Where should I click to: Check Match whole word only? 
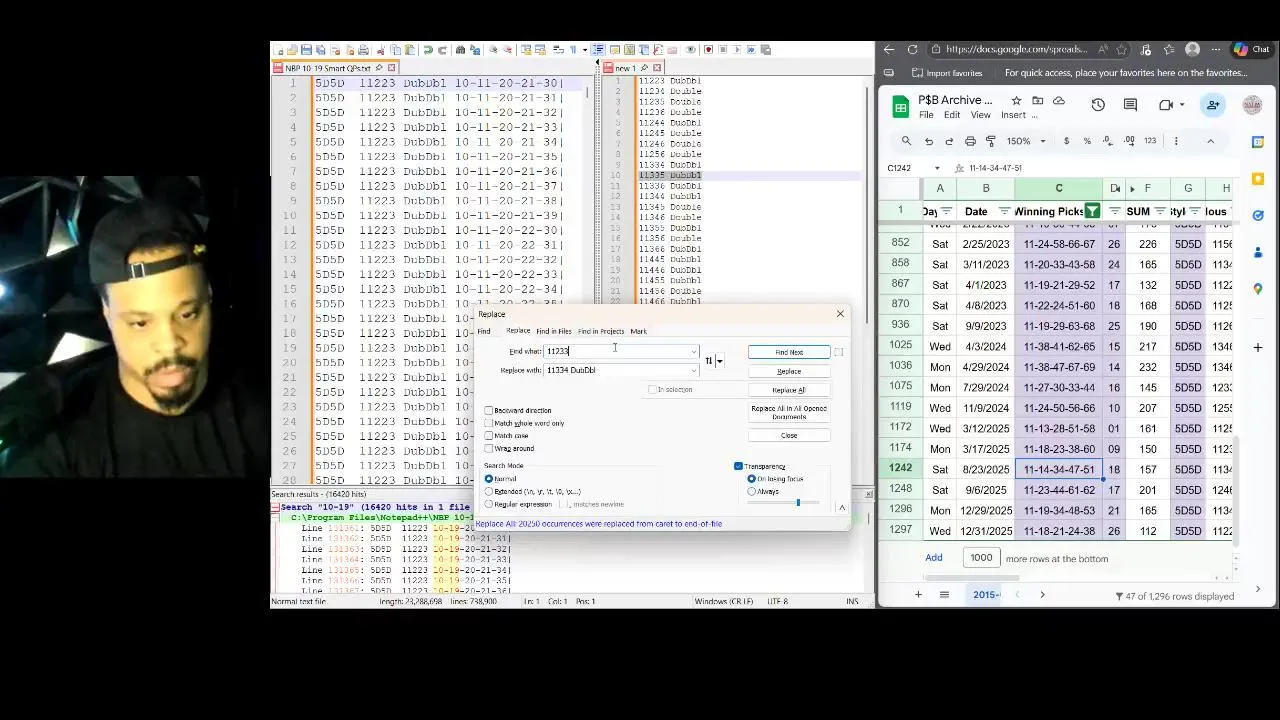click(x=489, y=423)
